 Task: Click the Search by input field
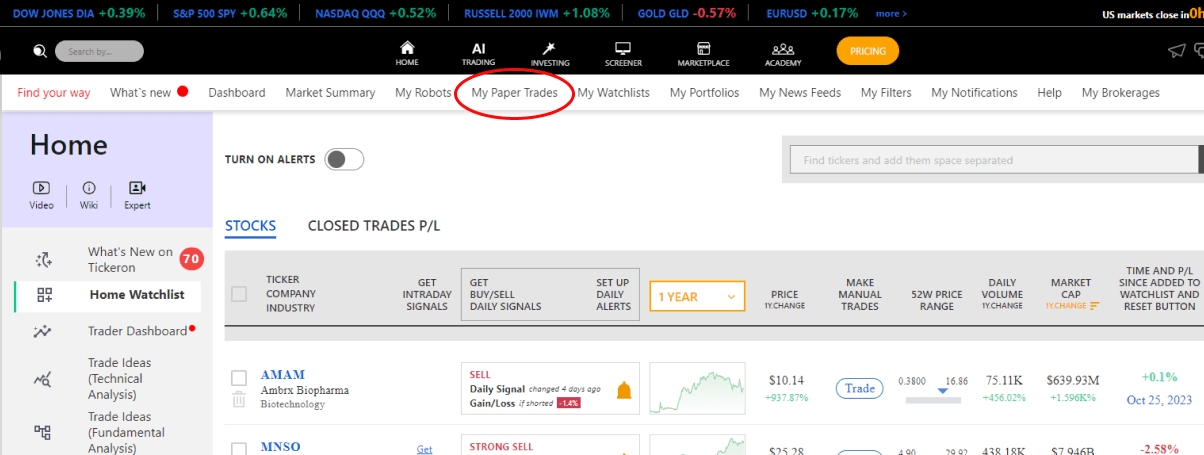click(x=99, y=51)
